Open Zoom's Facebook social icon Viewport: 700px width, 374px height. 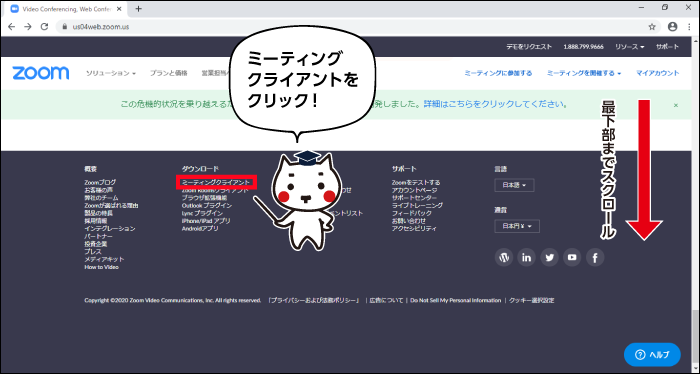pos(595,258)
